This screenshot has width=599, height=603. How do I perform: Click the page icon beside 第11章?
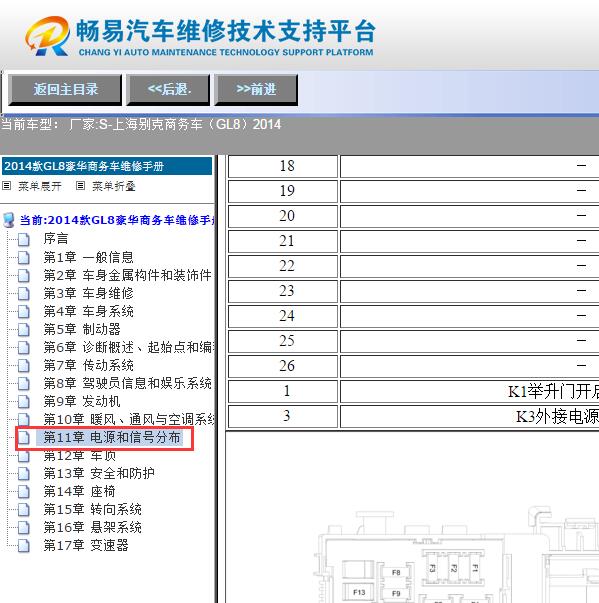click(x=23, y=438)
